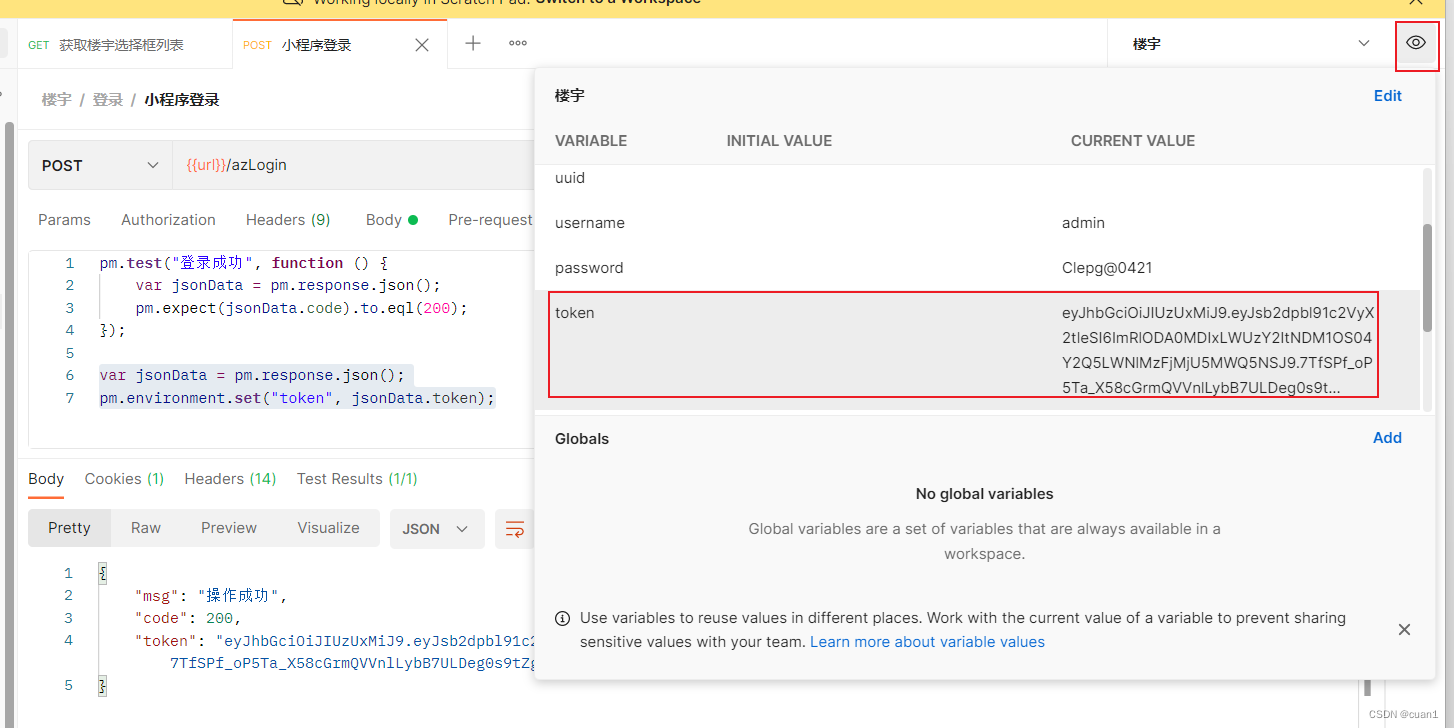Image resolution: width=1454 pixels, height=728 pixels.
Task: Toggle the response line wrap icon
Action: pyautogui.click(x=515, y=529)
